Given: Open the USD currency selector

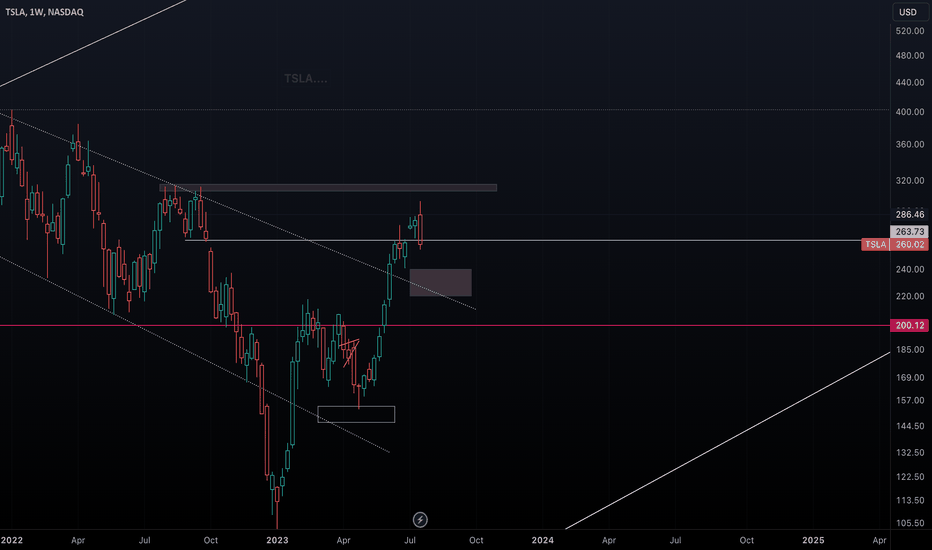Looking at the screenshot, I should click(x=908, y=12).
